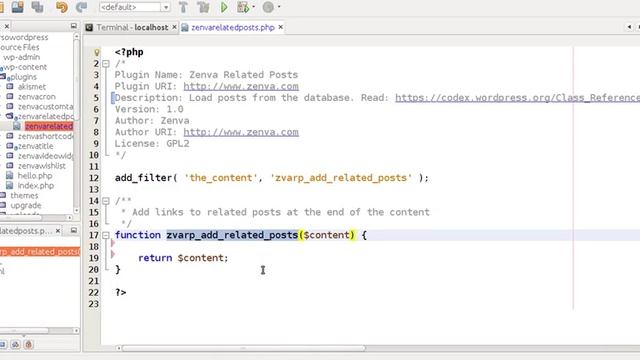Collapse the plugin header comment fold
The width and height of the screenshot is (640, 360).
106,64
